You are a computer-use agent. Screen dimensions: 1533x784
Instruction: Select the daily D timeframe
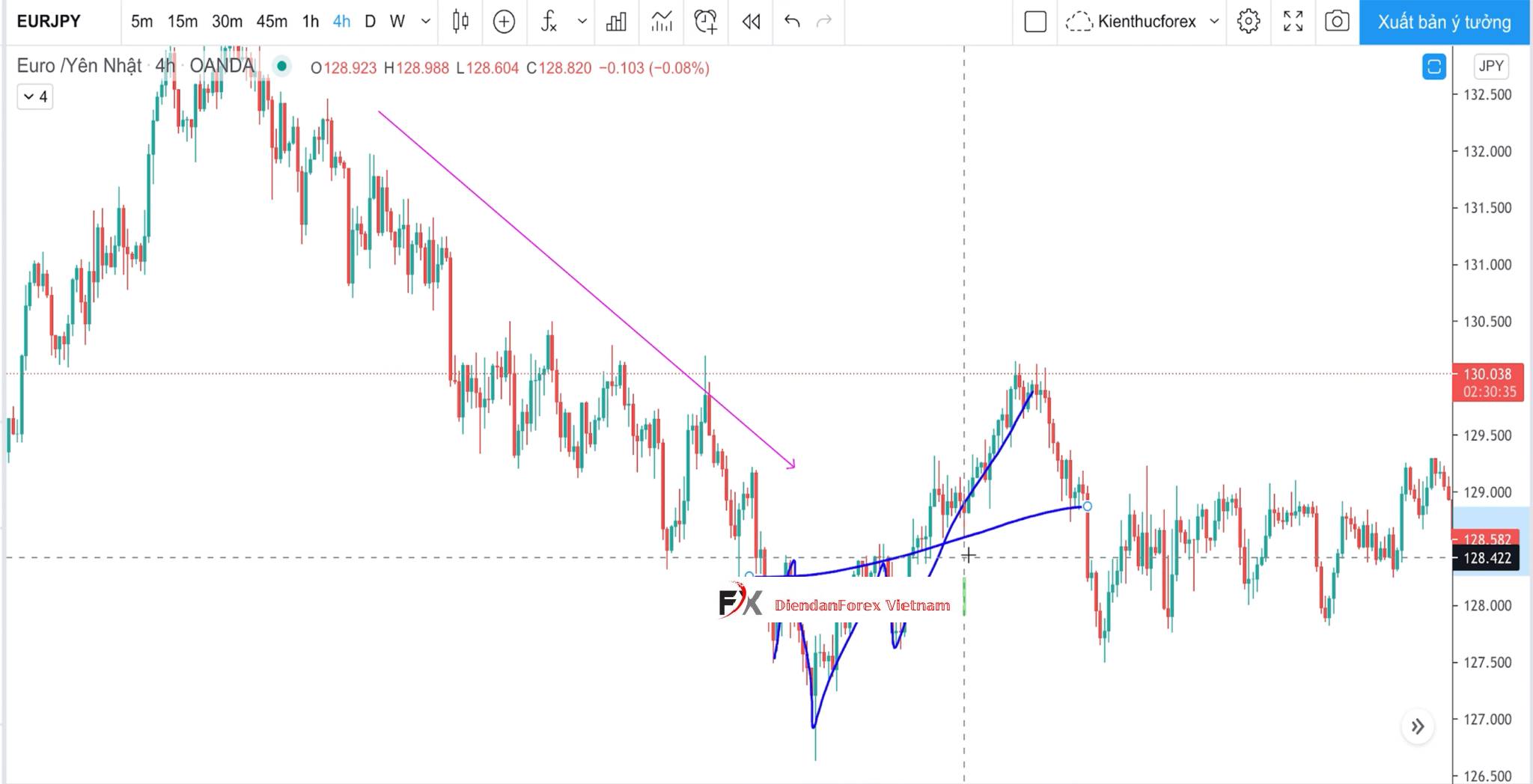tap(370, 22)
